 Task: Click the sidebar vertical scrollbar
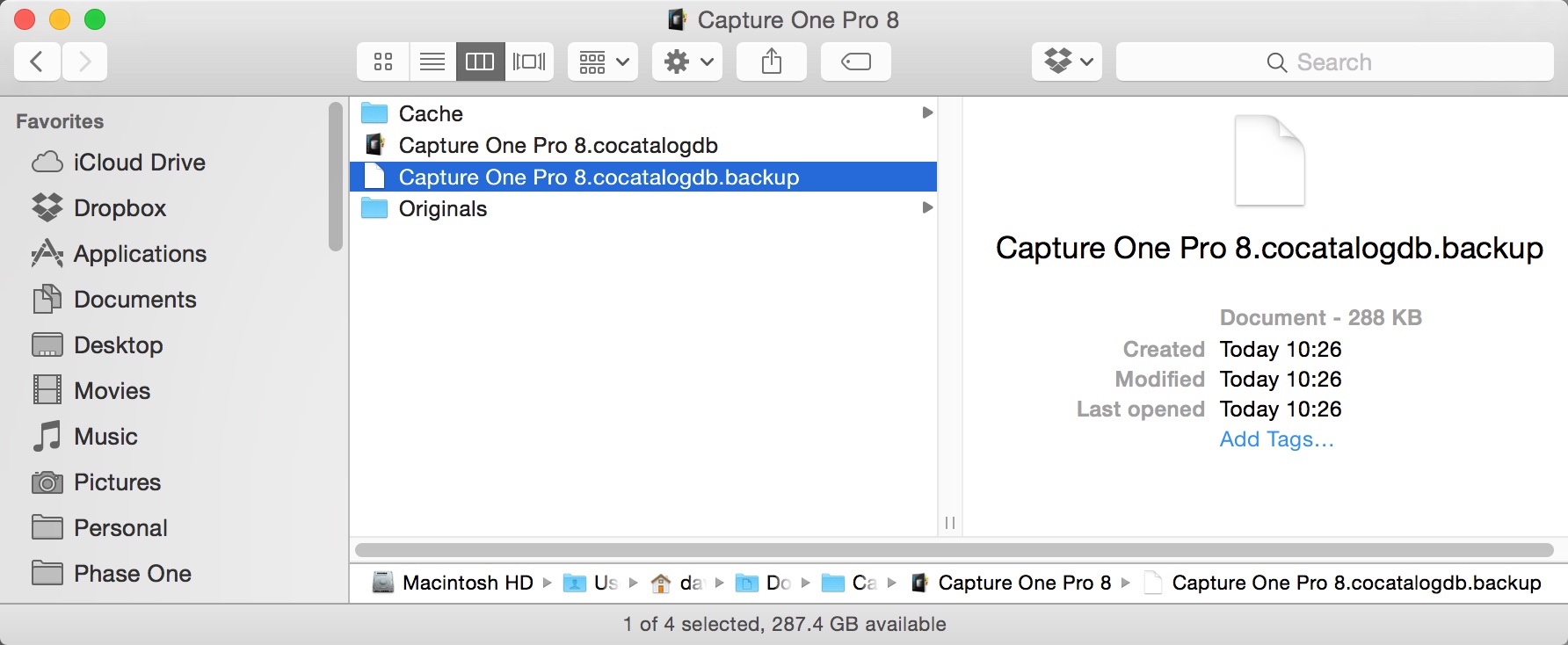(335, 177)
